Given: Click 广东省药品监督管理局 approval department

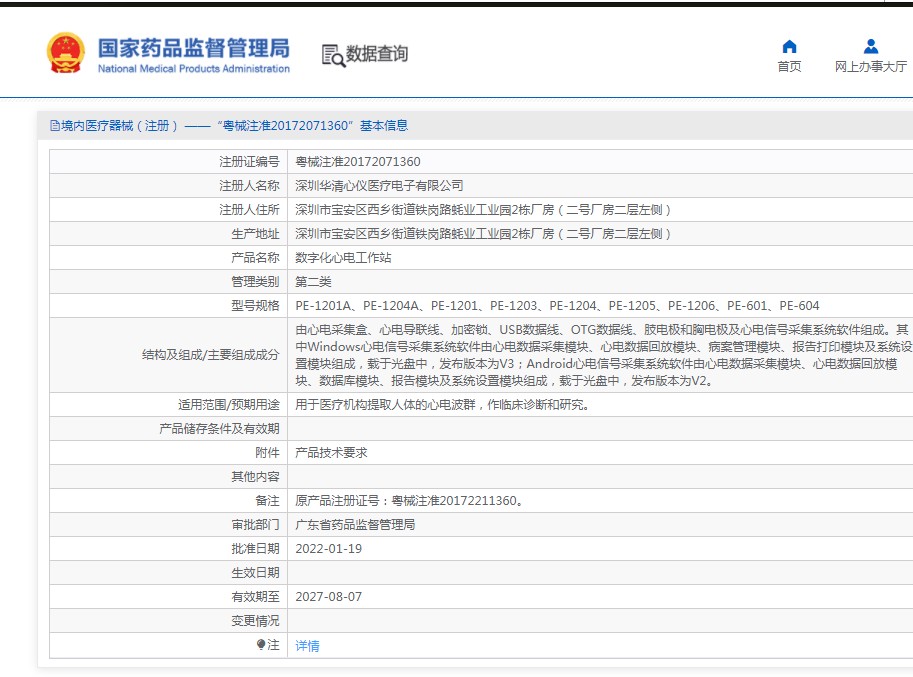Looking at the screenshot, I should click(x=355, y=524).
